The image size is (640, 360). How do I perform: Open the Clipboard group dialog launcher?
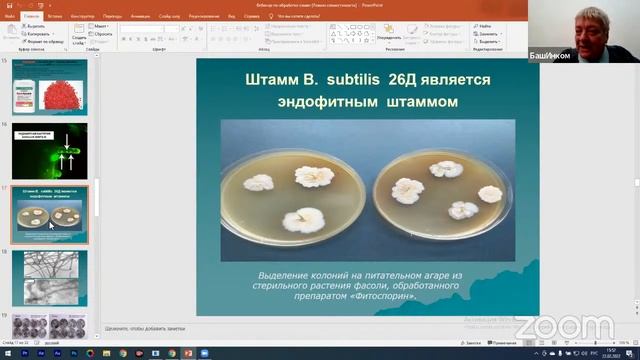tap(65, 49)
